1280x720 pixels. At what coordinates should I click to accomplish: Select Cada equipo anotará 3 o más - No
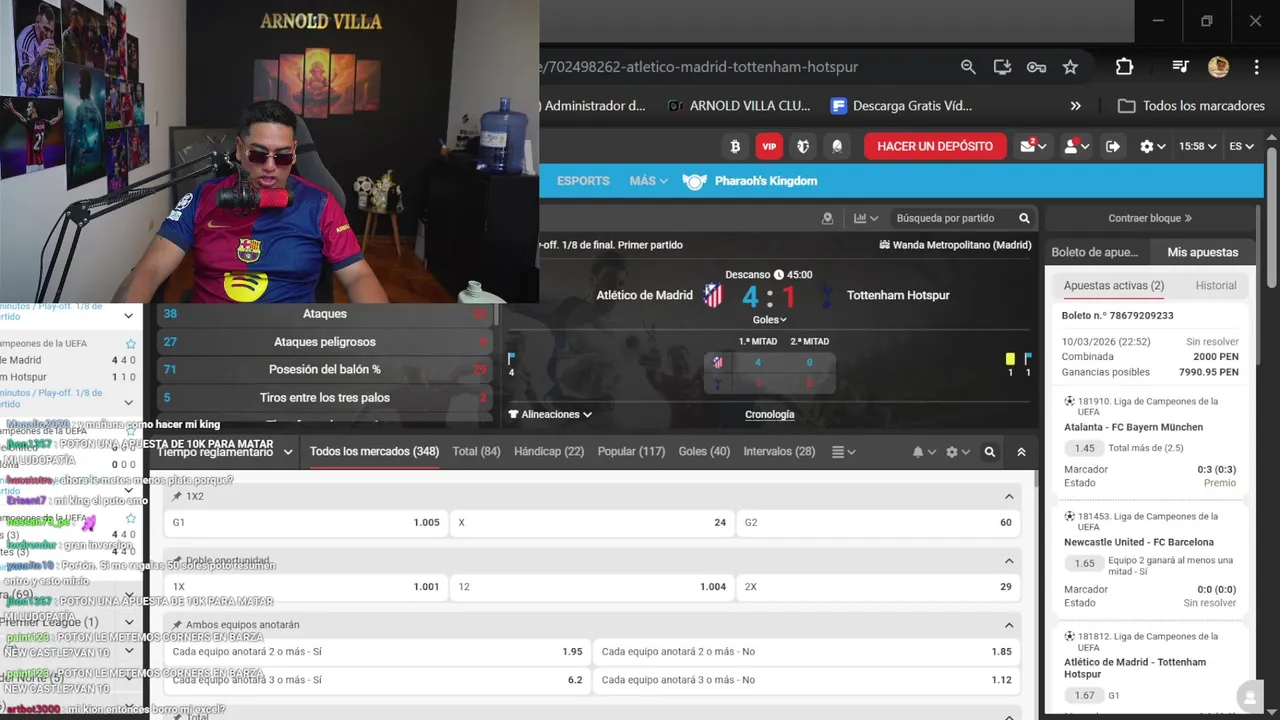806,680
